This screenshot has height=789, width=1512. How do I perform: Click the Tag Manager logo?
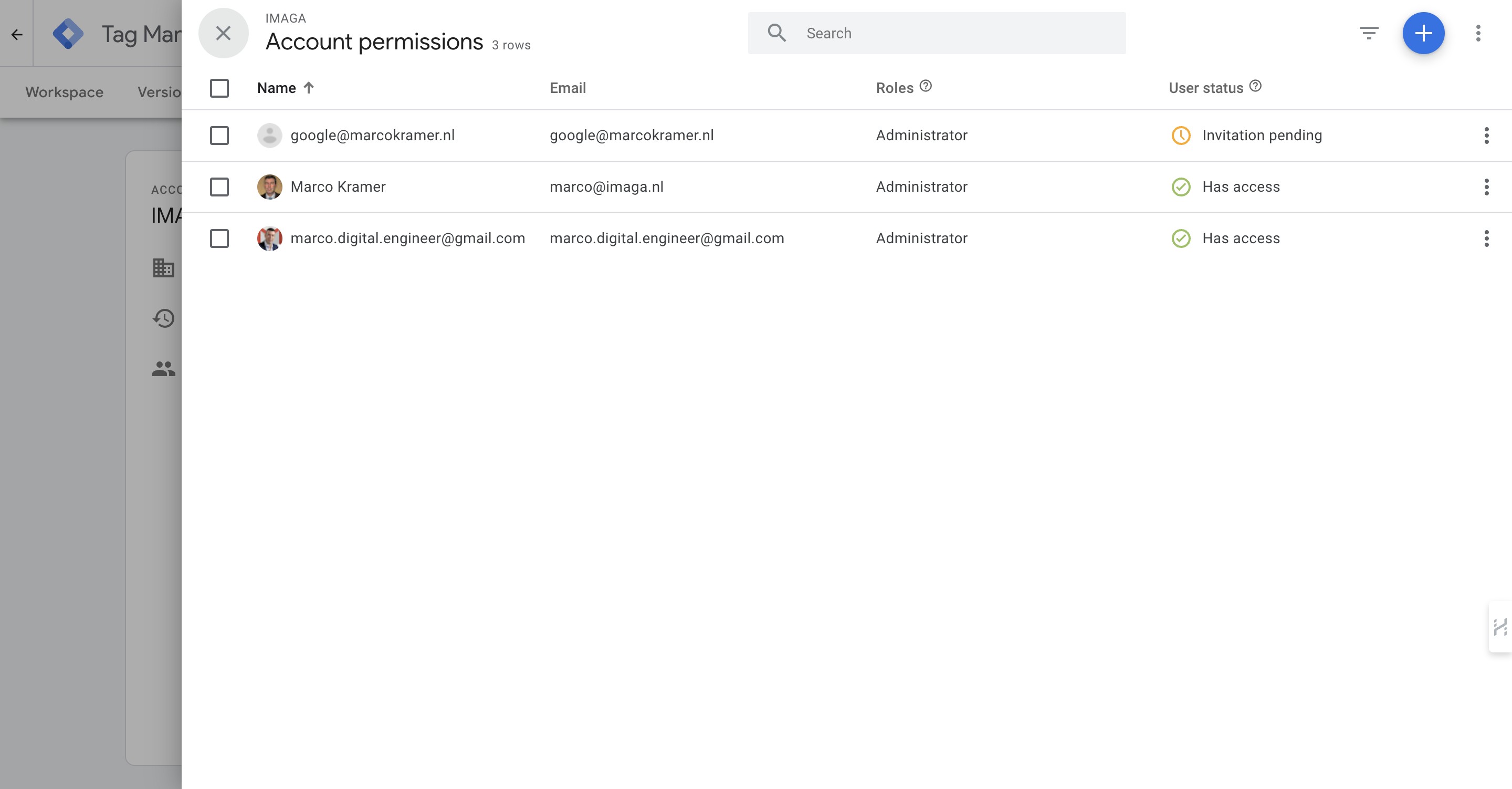tap(68, 34)
